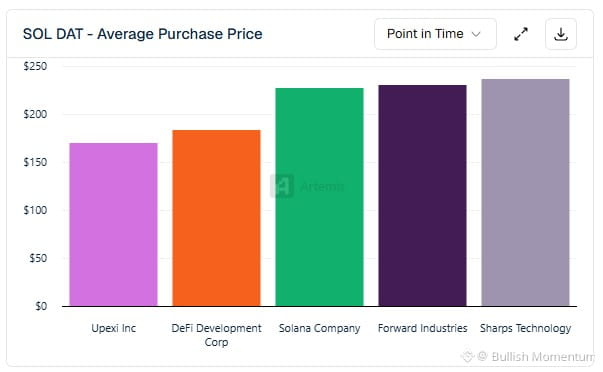Screen dimensions: 603x372
Task: Click the Artemis watermark logo
Action: pyautogui.click(x=282, y=186)
